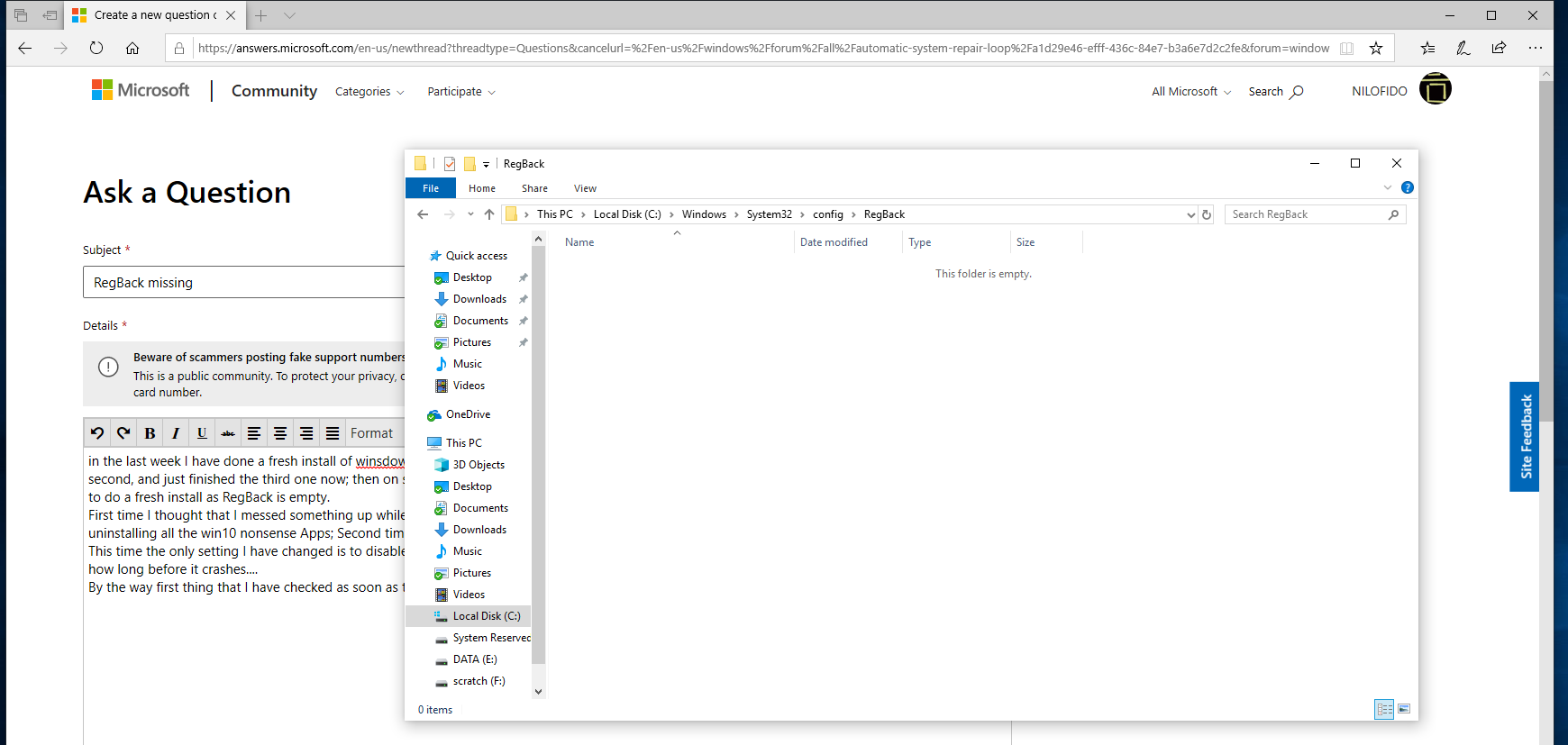
Task: Center text in the editor
Action: tap(280, 433)
